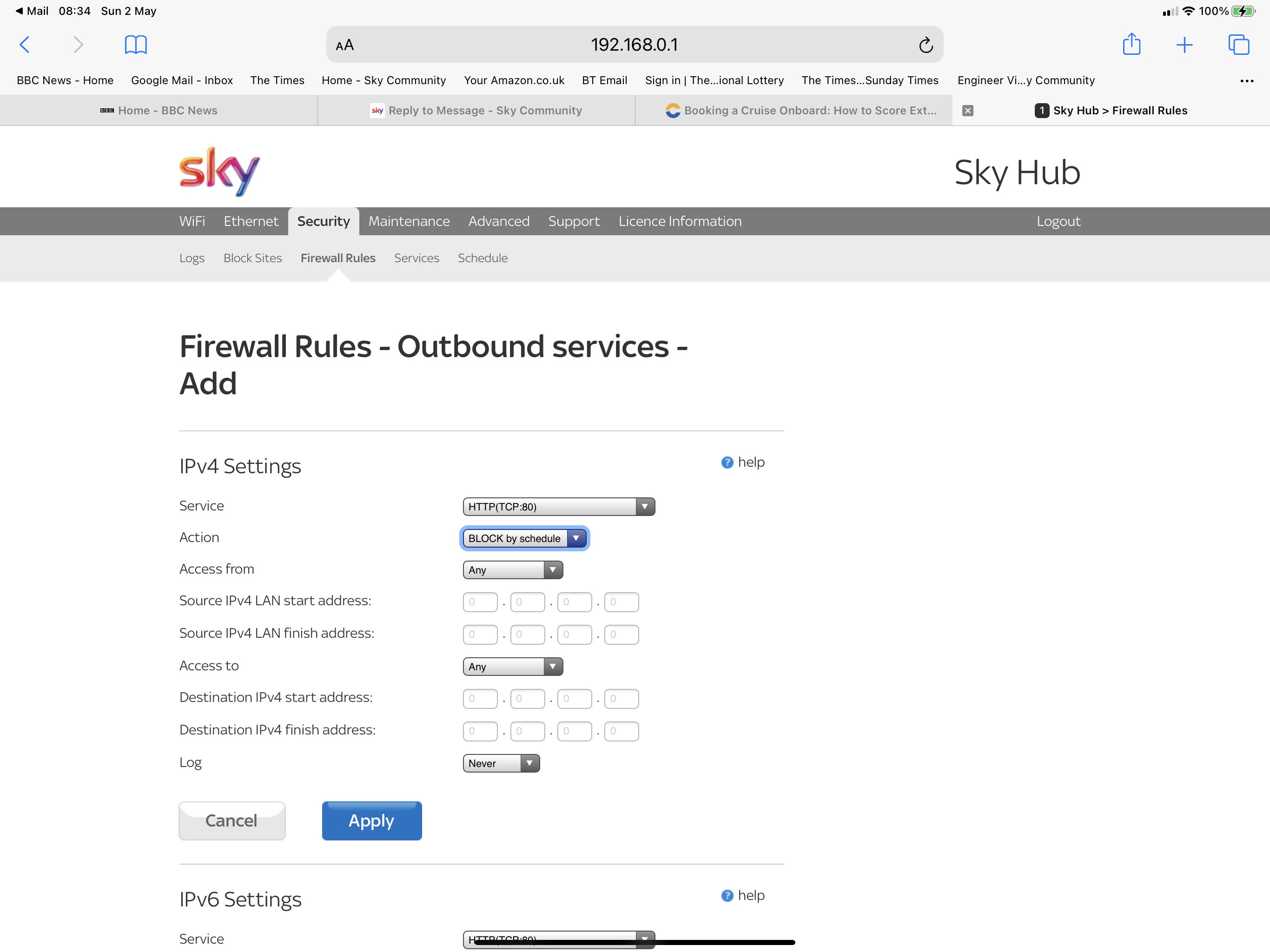The height and width of the screenshot is (952, 1270).
Task: Expand the Action BLOCK by schedule dropdown
Action: tap(524, 538)
